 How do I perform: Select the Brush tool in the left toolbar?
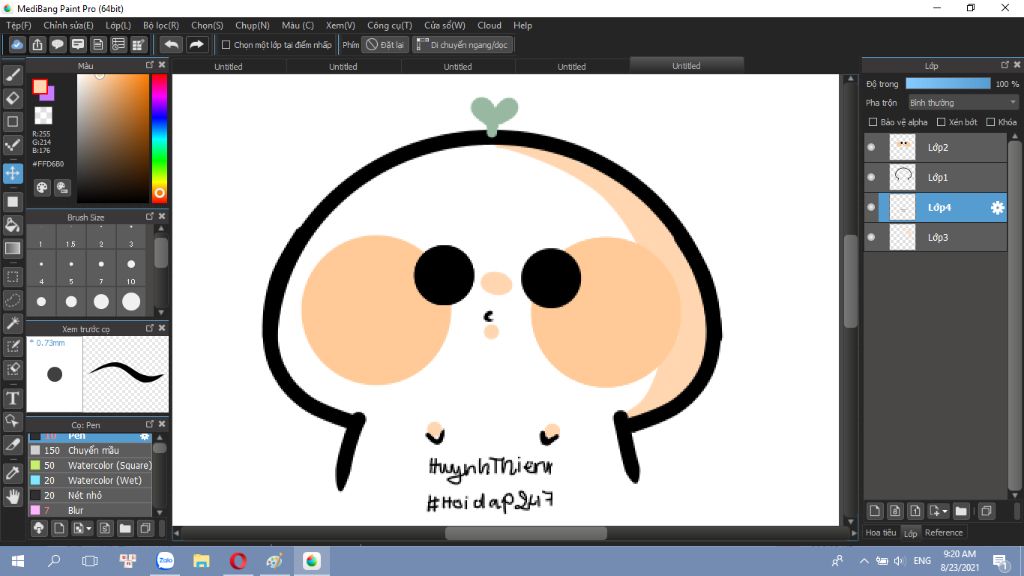(x=12, y=75)
